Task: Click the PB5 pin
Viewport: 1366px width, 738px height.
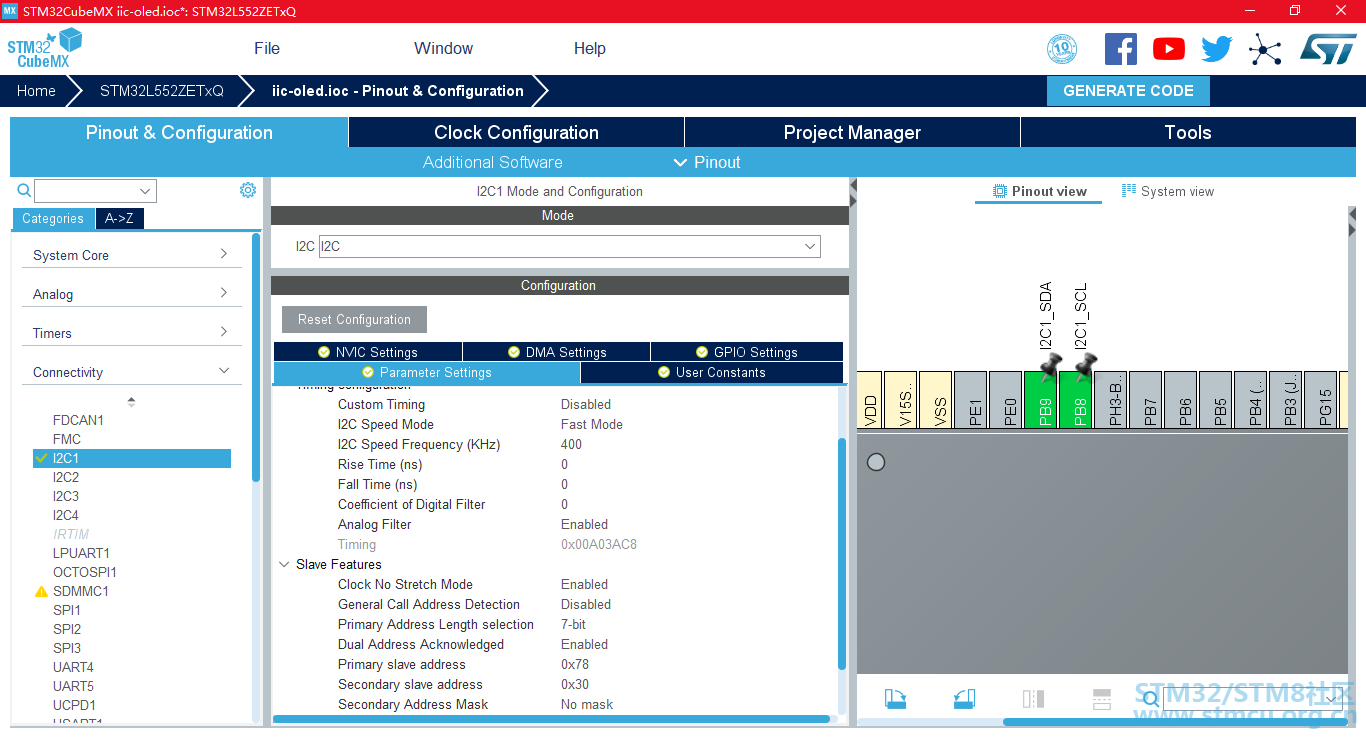Action: click(x=1216, y=401)
